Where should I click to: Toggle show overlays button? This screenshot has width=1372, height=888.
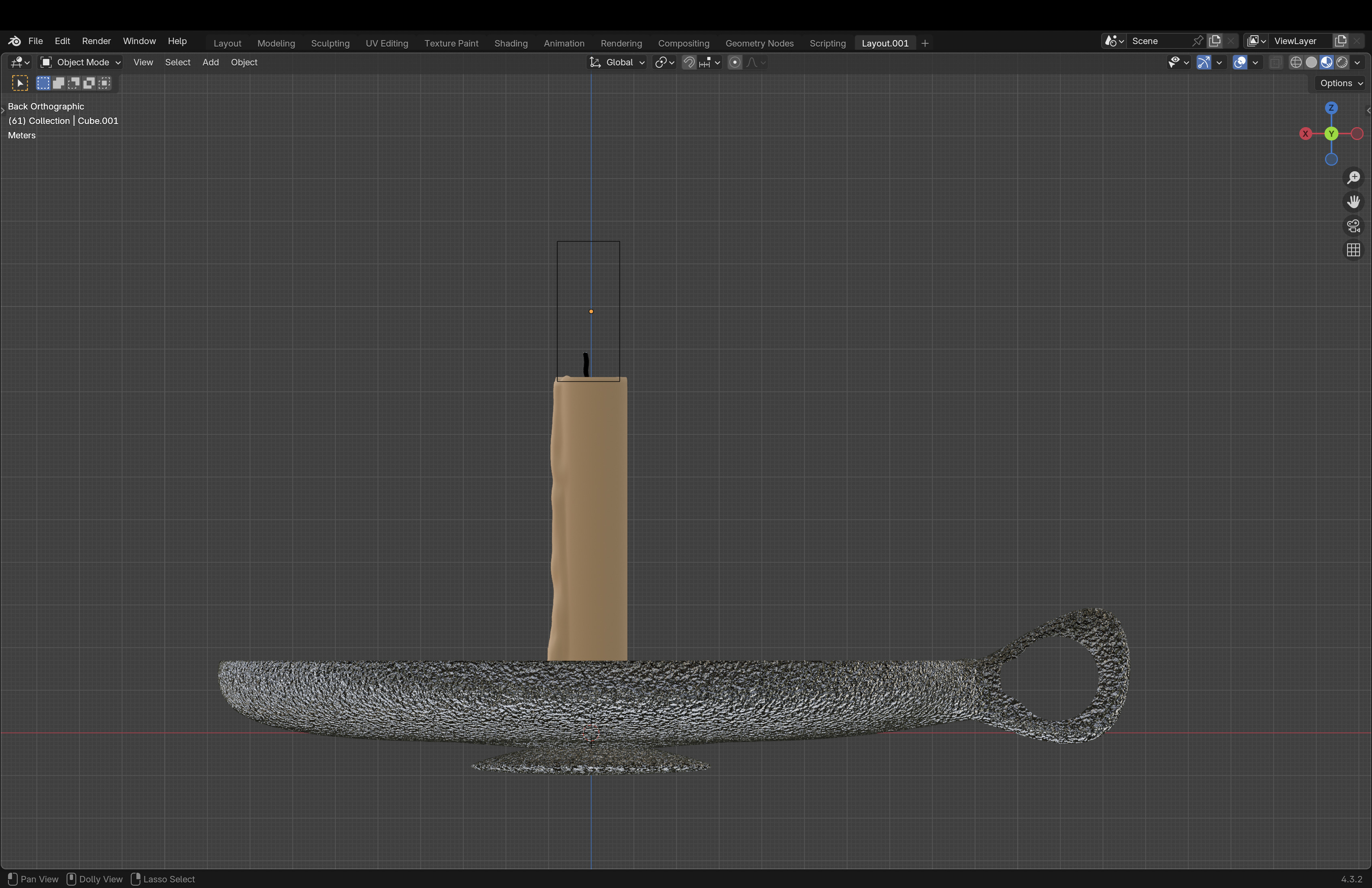1239,62
